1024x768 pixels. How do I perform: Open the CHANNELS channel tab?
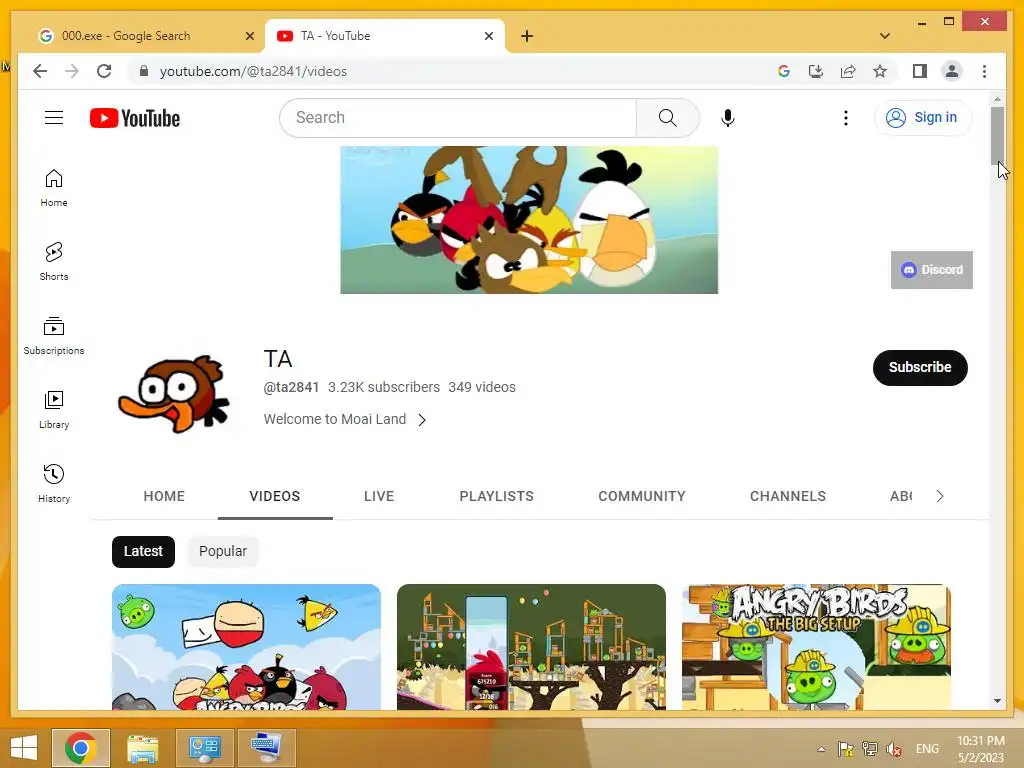tap(788, 496)
